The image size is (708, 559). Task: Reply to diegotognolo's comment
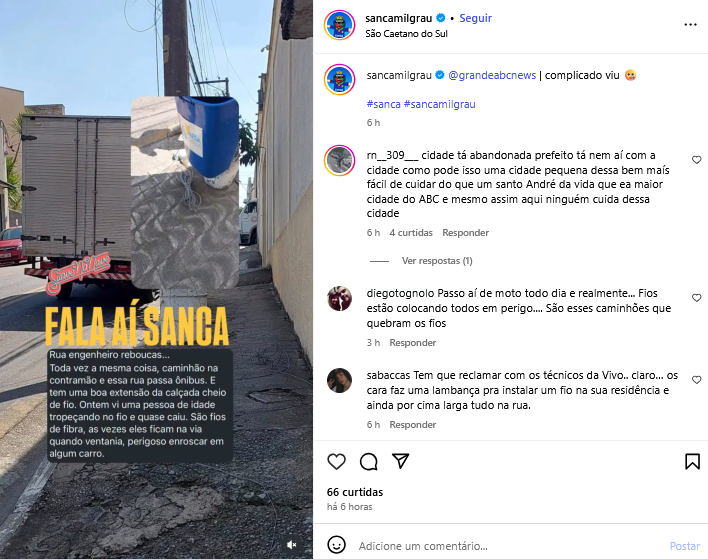(413, 343)
